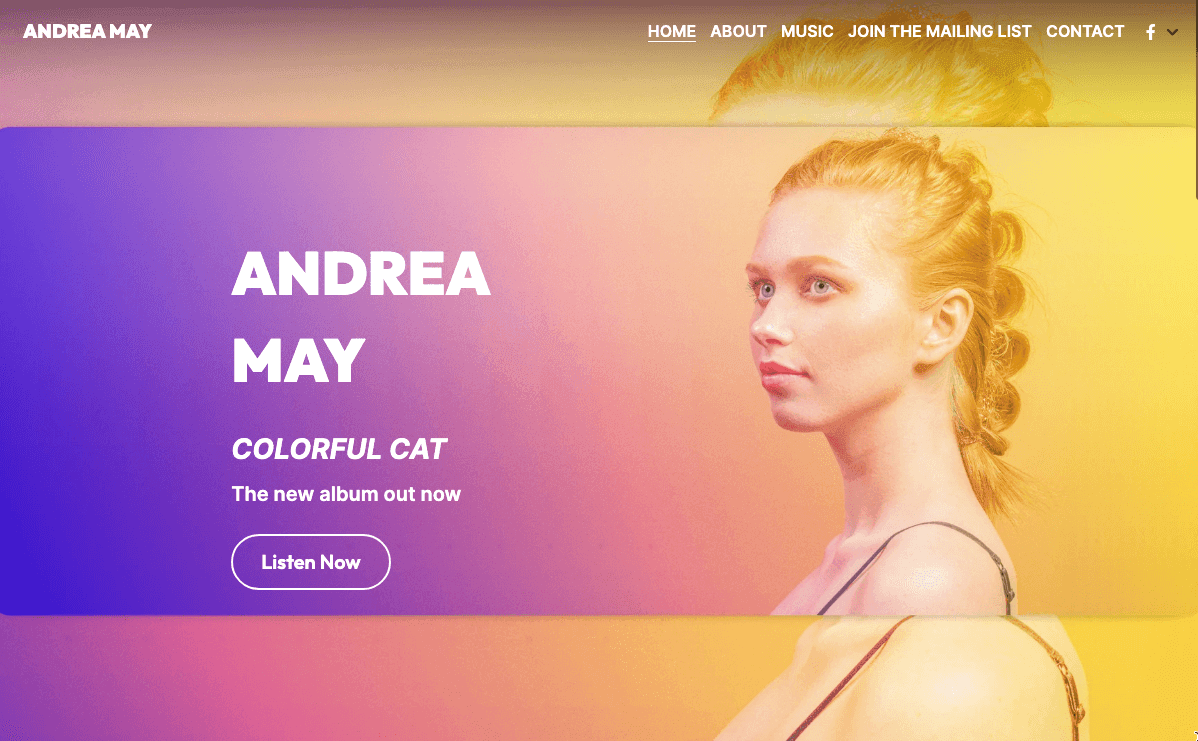Click the page's vertical scrollbar thumb
This screenshot has height=741, width=1198.
tap(1194, 99)
